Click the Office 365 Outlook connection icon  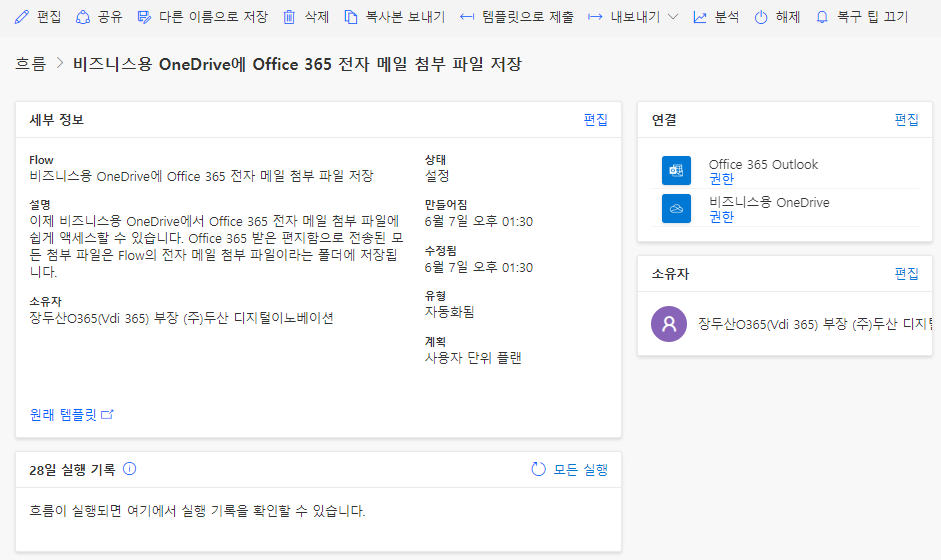tap(676, 170)
